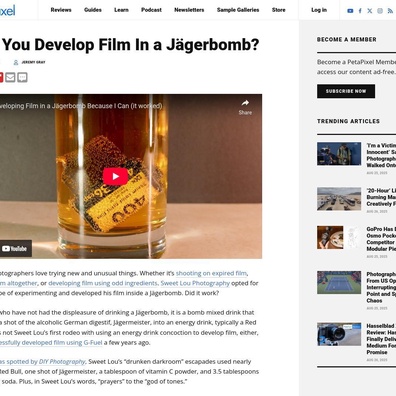Open the Hasselblad Review headline

point(381,339)
